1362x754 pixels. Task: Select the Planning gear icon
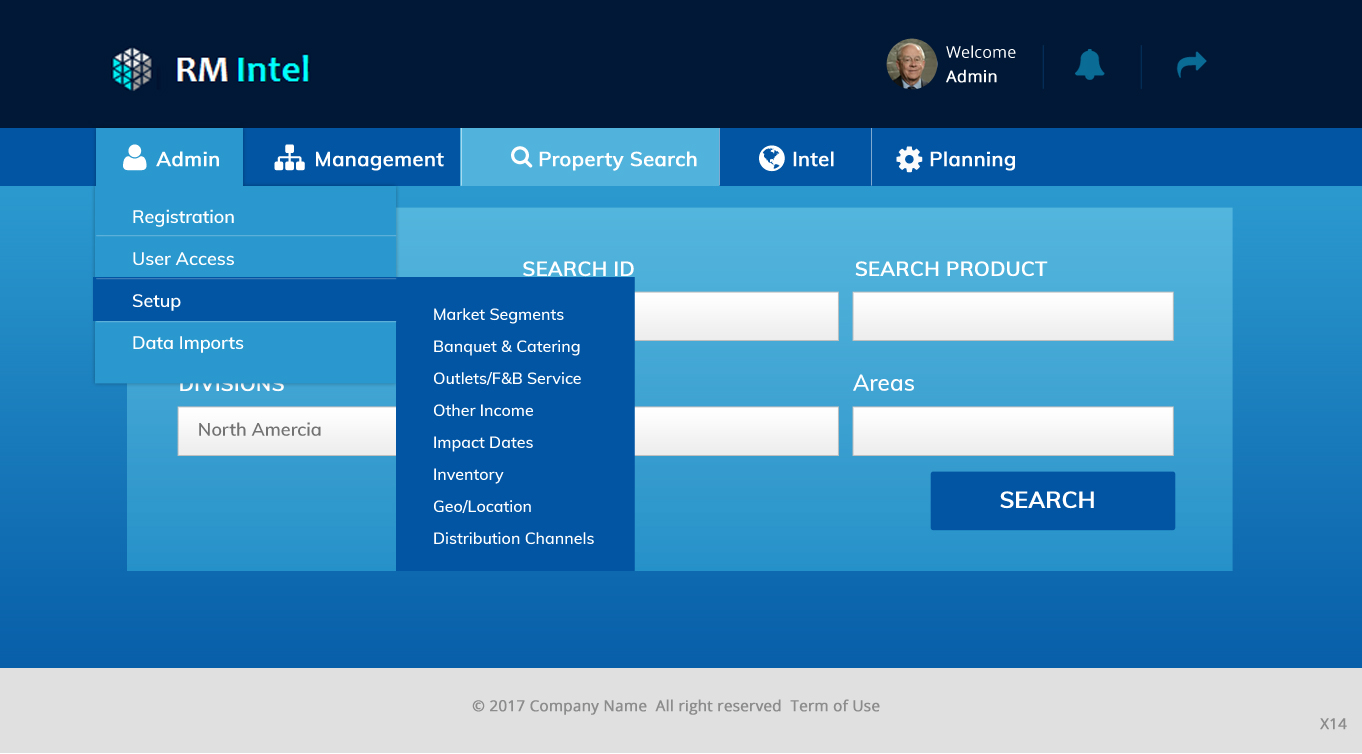tap(909, 157)
